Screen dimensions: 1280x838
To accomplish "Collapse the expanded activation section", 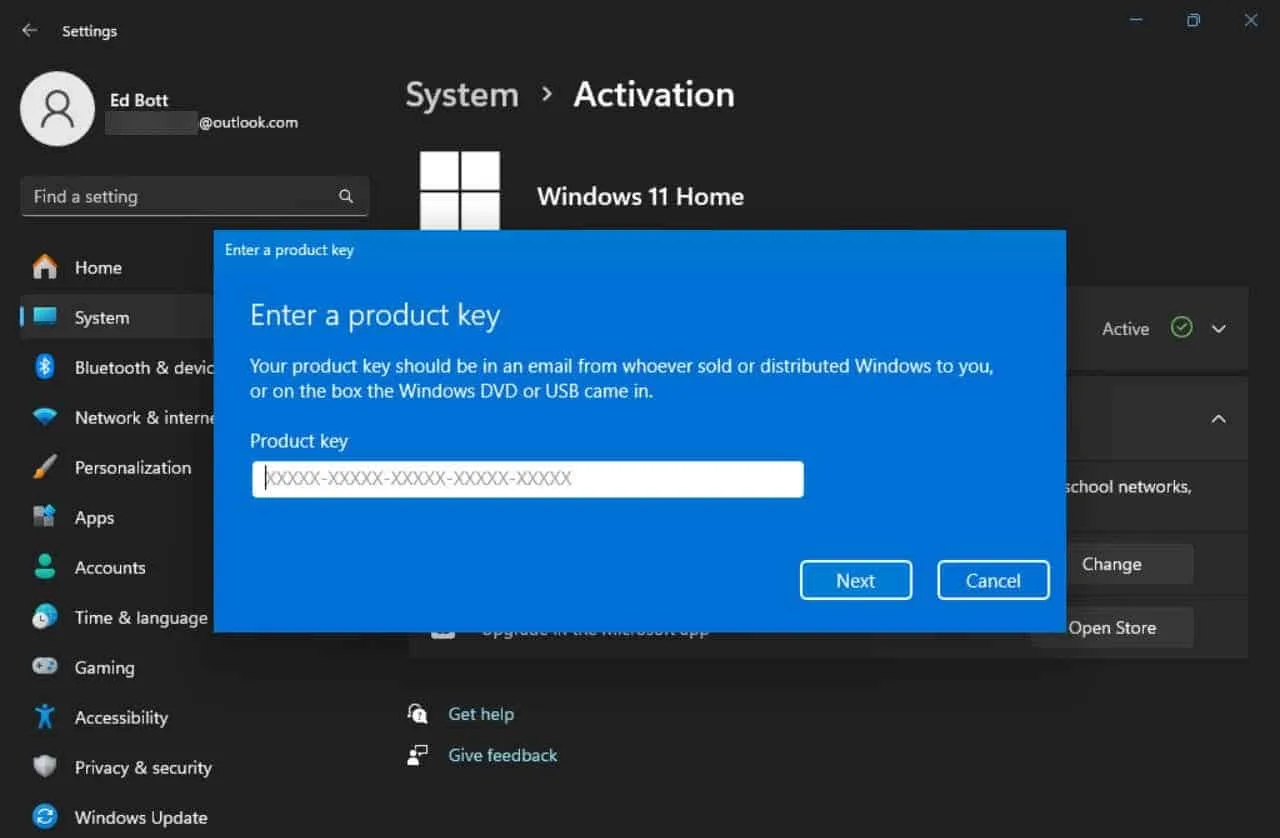I will click(1218, 419).
